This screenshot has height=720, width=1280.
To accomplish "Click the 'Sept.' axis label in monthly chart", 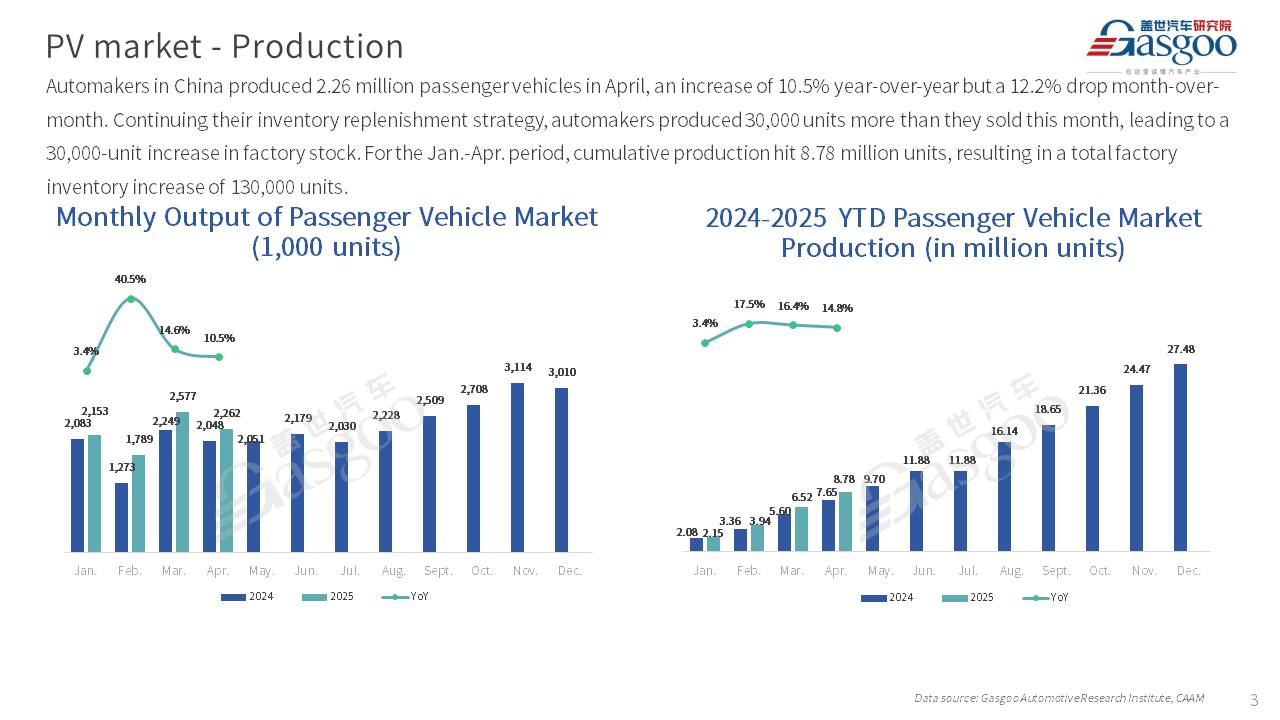I will pyautogui.click(x=438, y=571).
